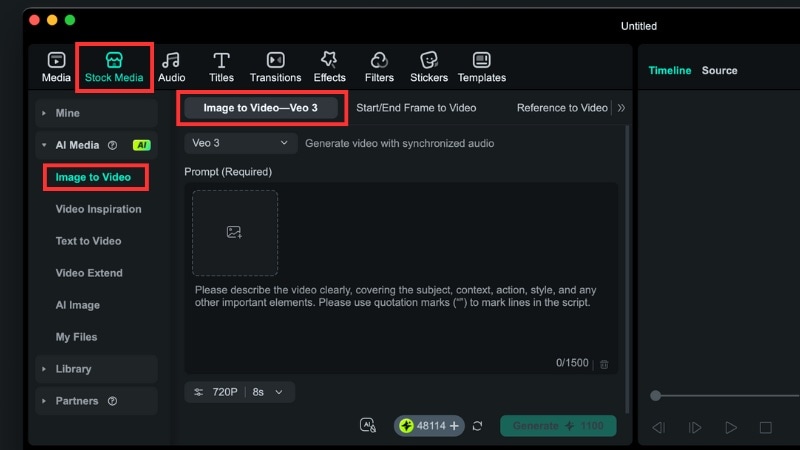Image resolution: width=800 pixels, height=450 pixels.
Task: Switch to the Timeline preview tab
Action: tap(669, 70)
